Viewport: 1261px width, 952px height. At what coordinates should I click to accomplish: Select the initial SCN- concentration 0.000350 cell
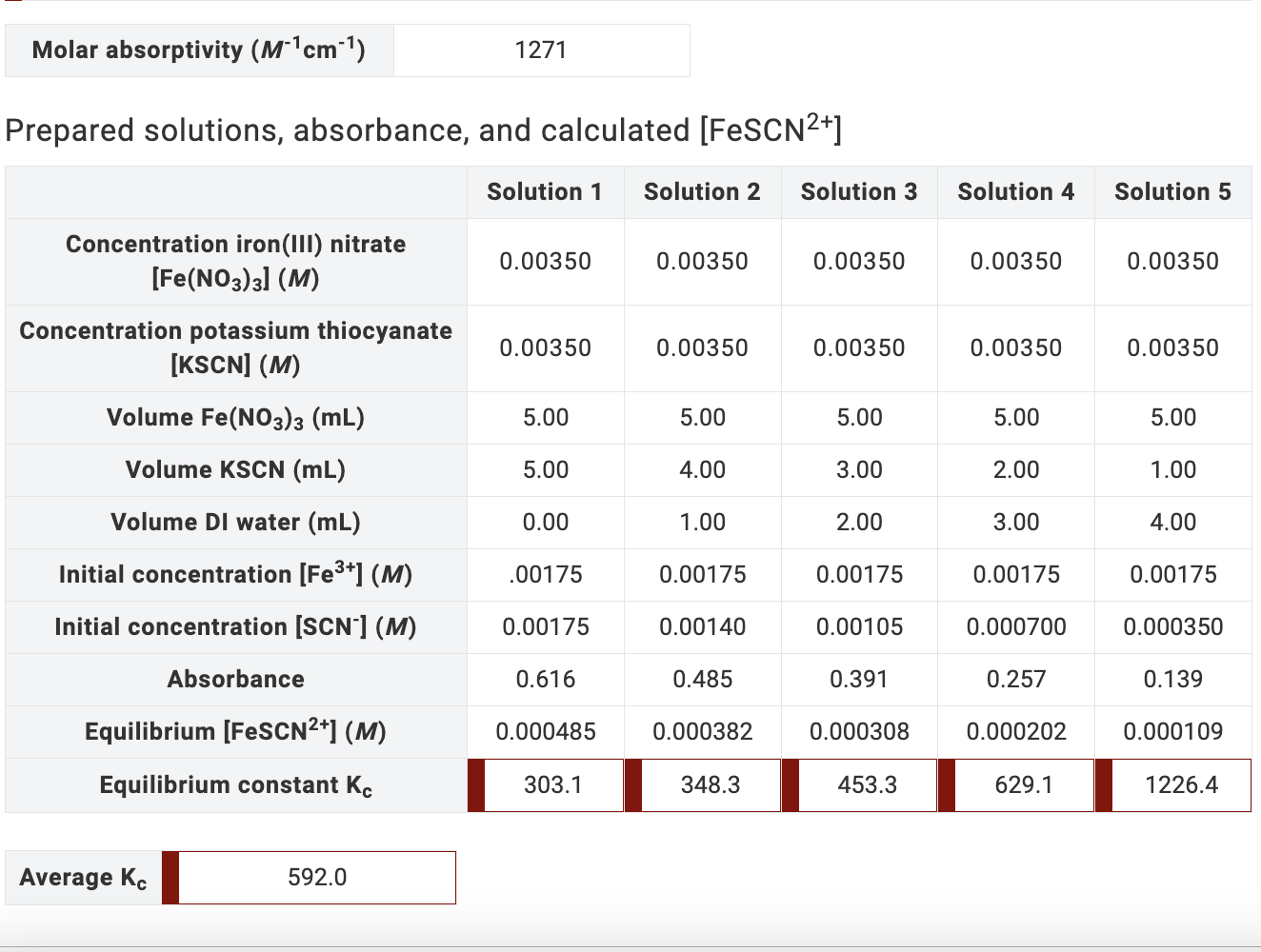pos(1172,626)
